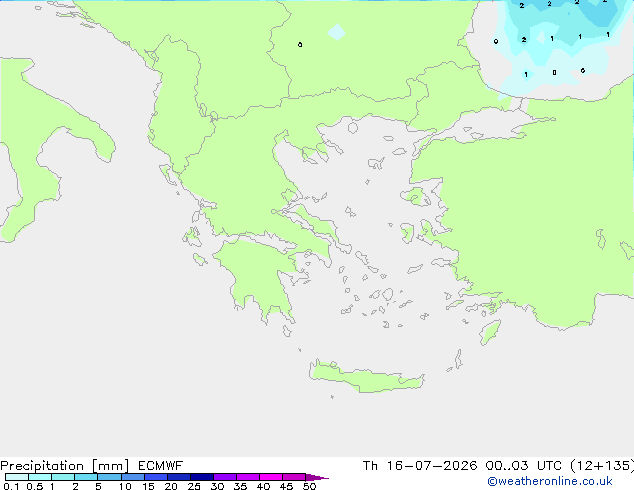
Task: Open the weatheronline.co.uk copyright link
Action: tap(549, 481)
